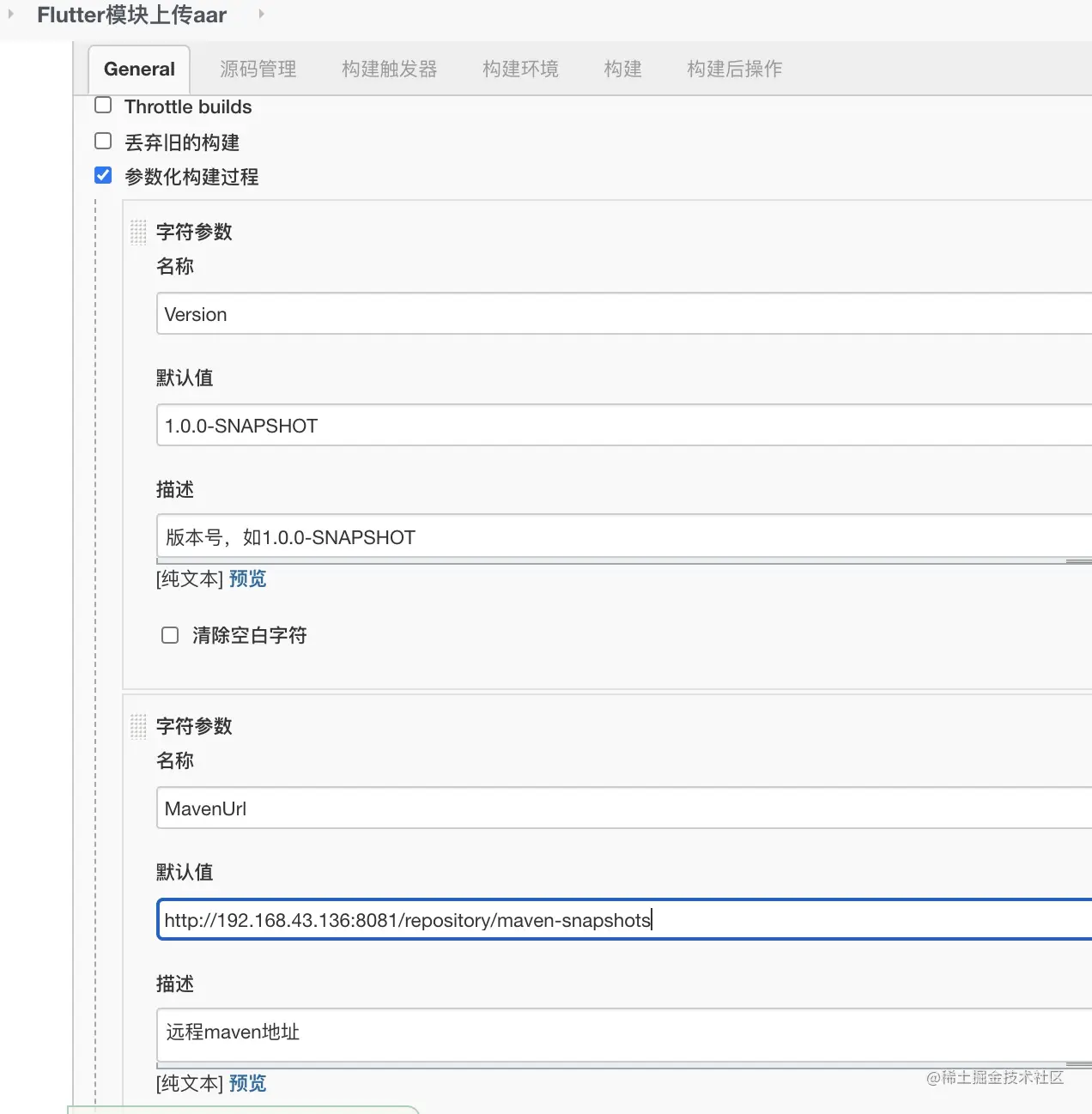Open the Flutter模块上传aar breadcrumb link
The width and height of the screenshot is (1092, 1114).
tap(132, 15)
